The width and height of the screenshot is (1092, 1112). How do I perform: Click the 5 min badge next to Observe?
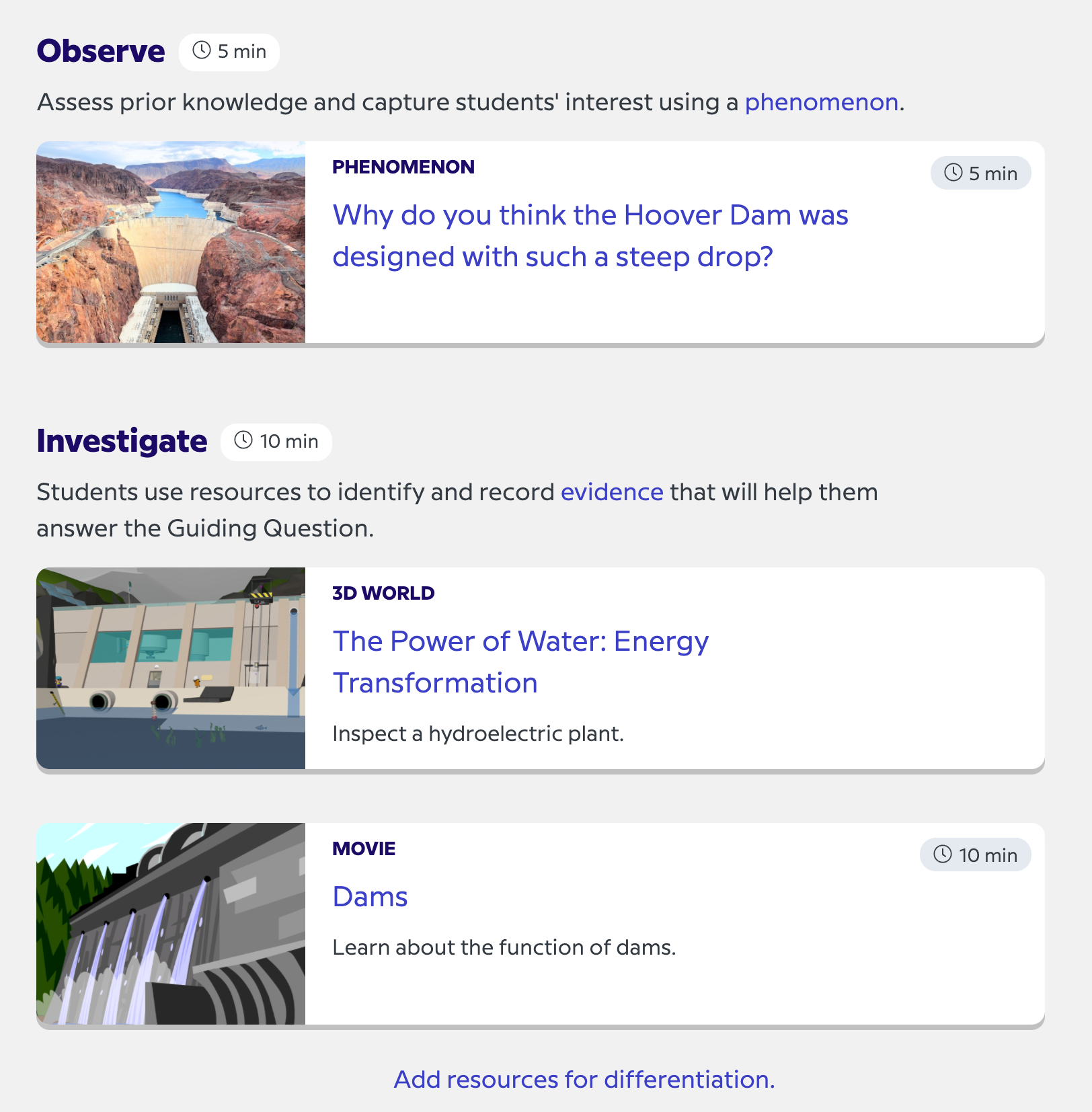229,52
